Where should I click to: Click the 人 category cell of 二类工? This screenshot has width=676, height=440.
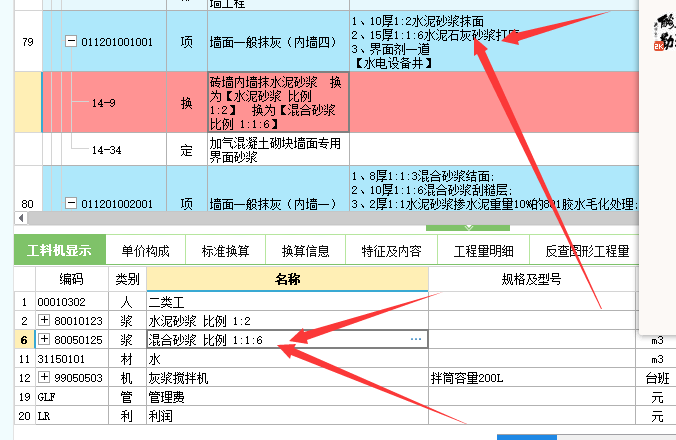click(128, 302)
